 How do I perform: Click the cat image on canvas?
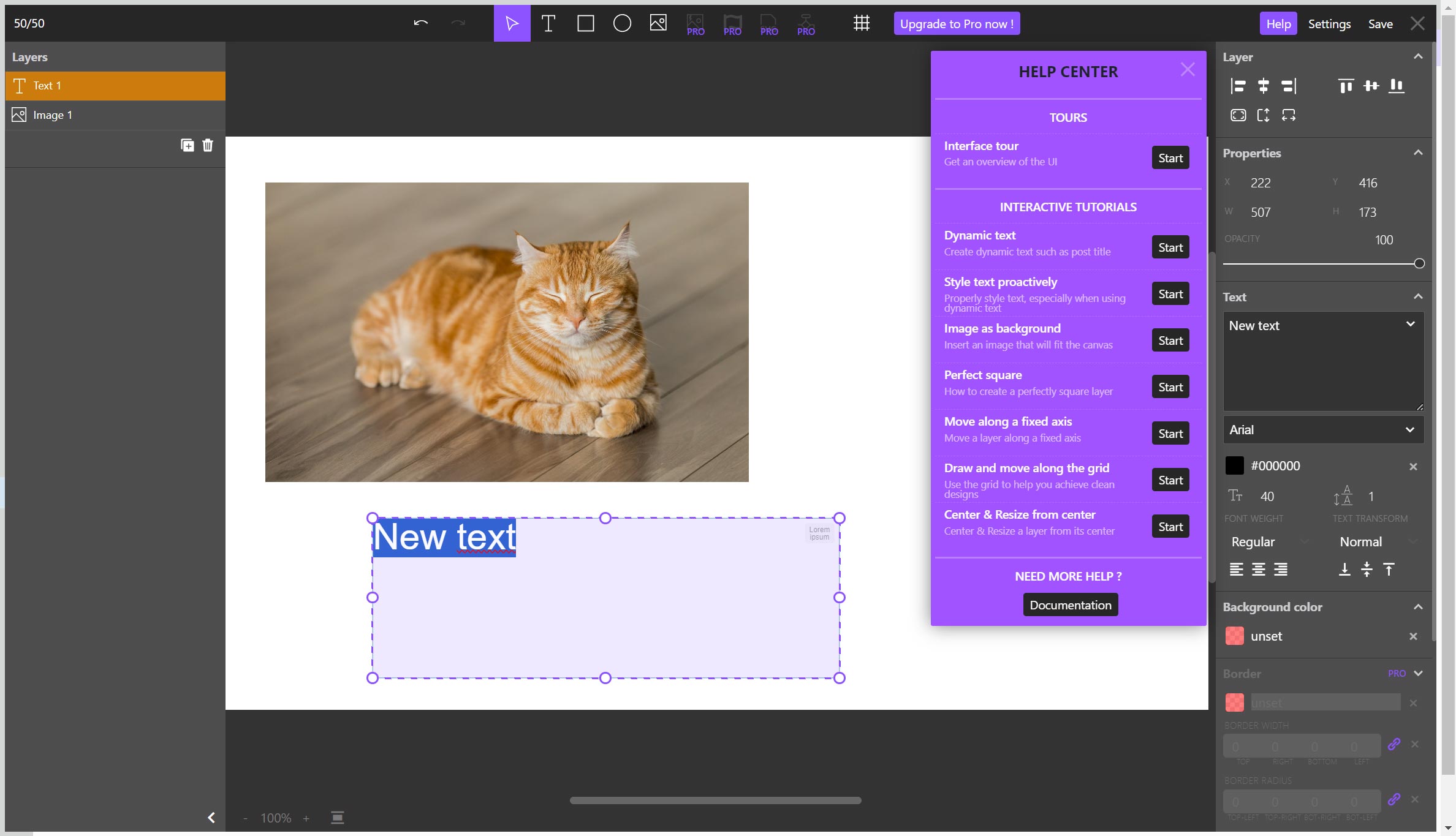click(507, 332)
